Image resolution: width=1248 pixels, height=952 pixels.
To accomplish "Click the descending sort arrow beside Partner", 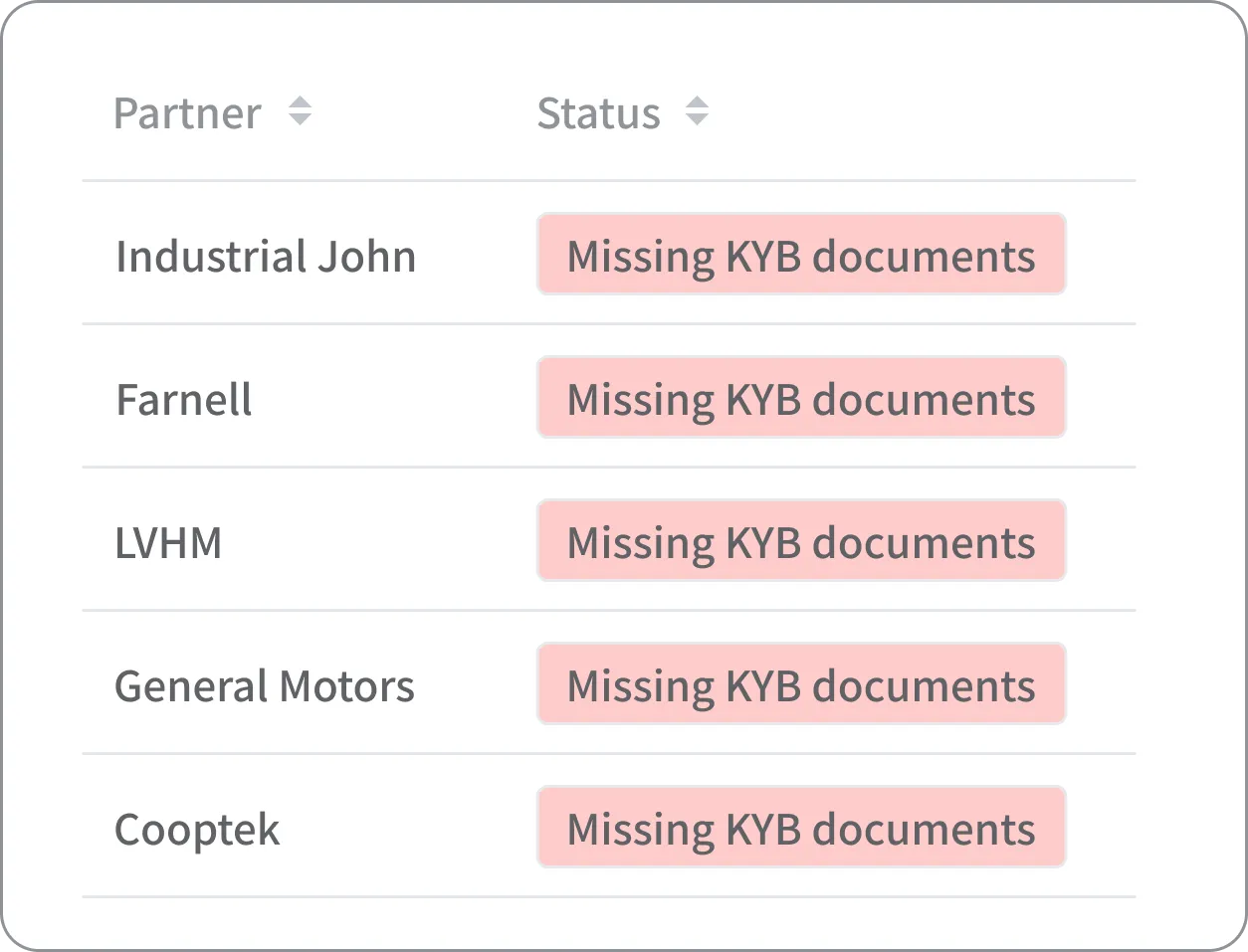I will coord(300,120).
